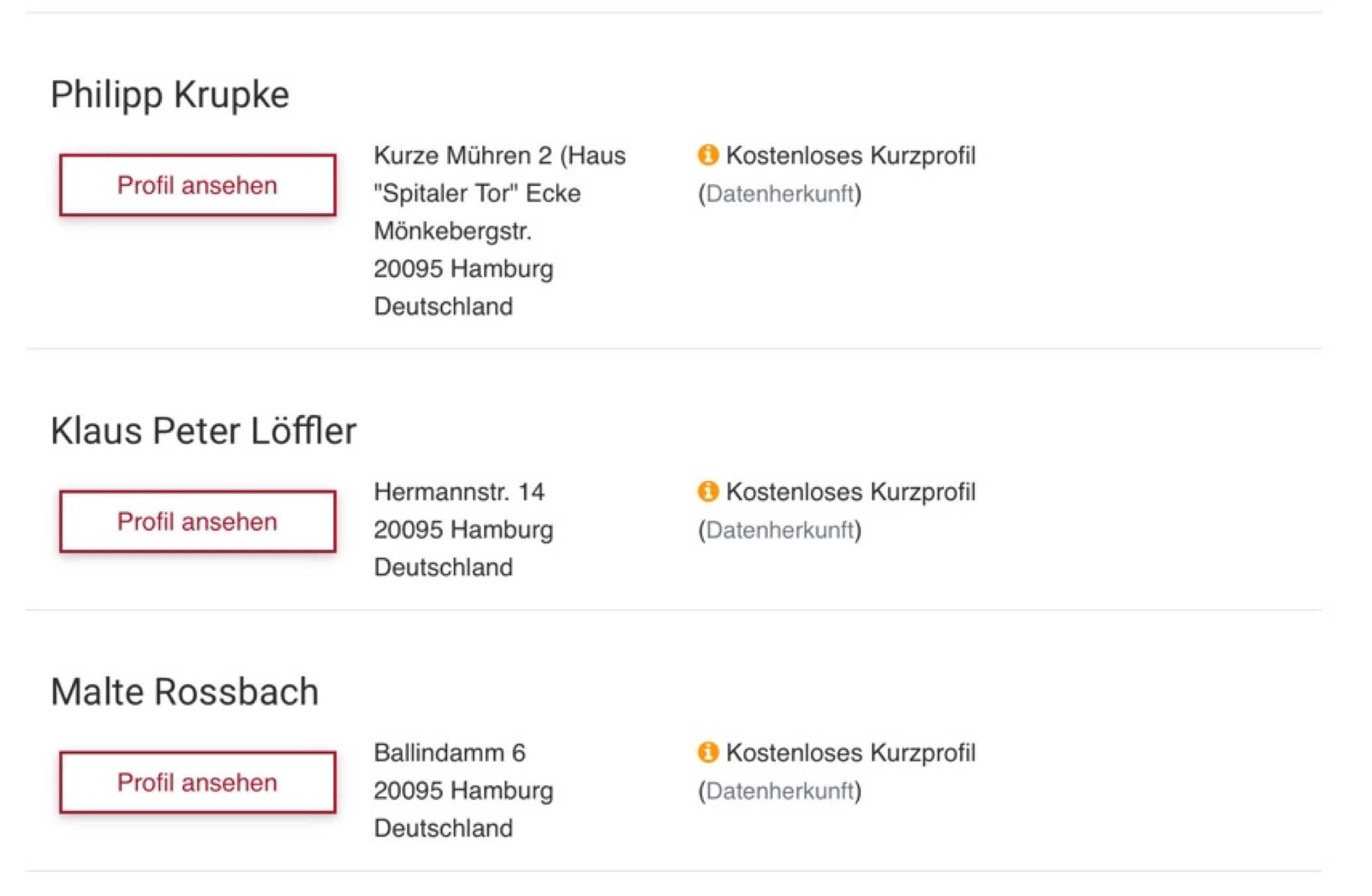
Task: View the profile of Klaus Peter Löffler
Action: click(x=197, y=521)
